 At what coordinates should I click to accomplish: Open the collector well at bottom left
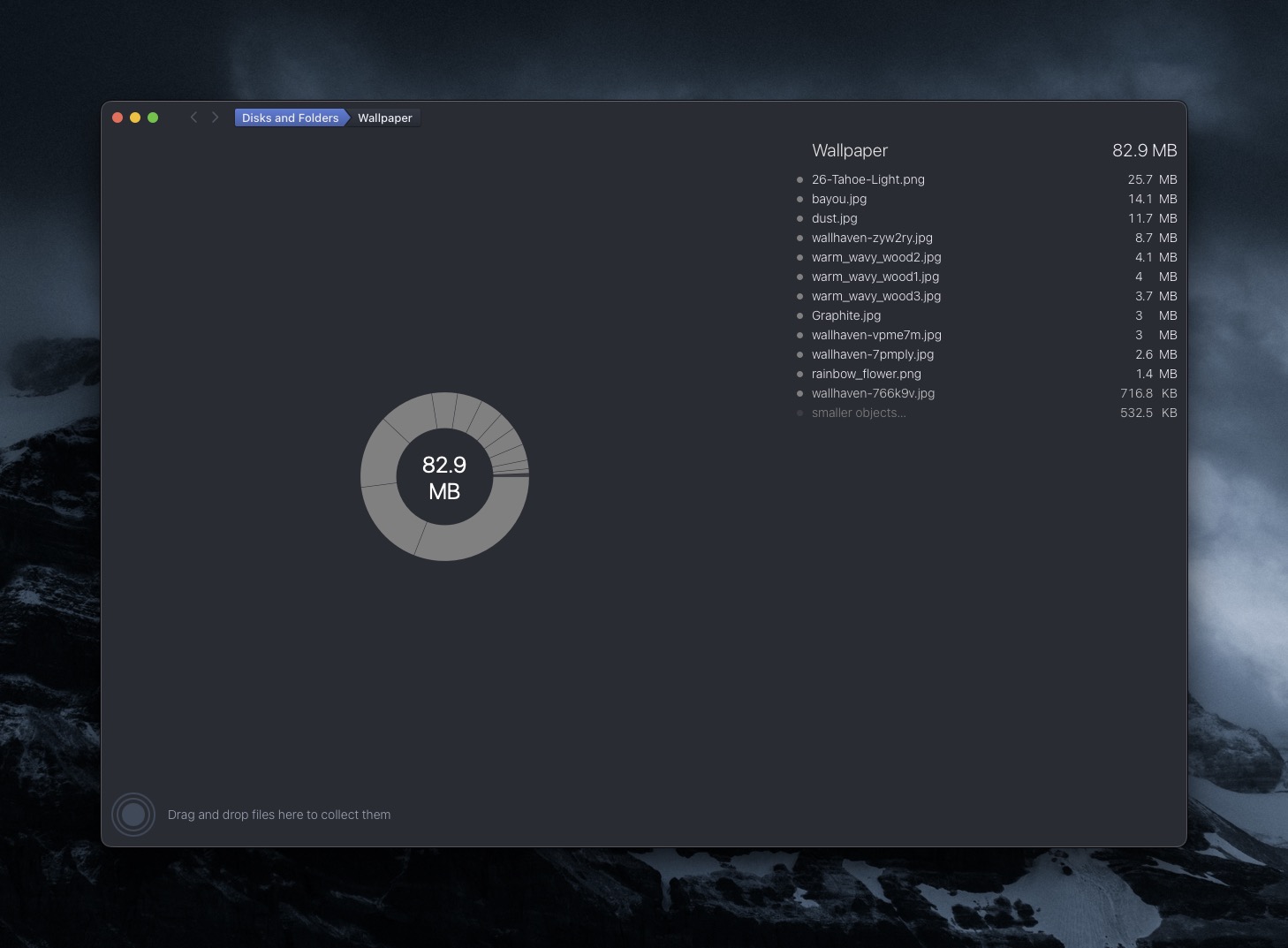[x=133, y=814]
